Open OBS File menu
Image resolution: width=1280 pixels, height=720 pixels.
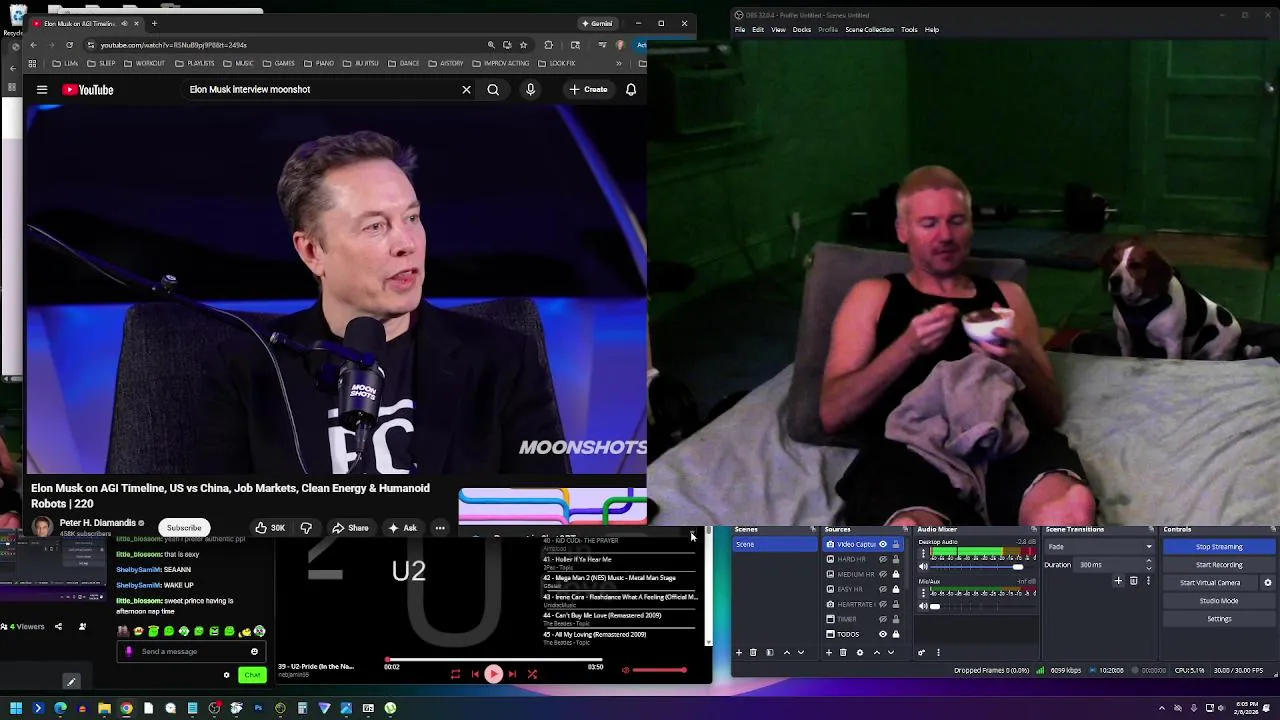[740, 30]
